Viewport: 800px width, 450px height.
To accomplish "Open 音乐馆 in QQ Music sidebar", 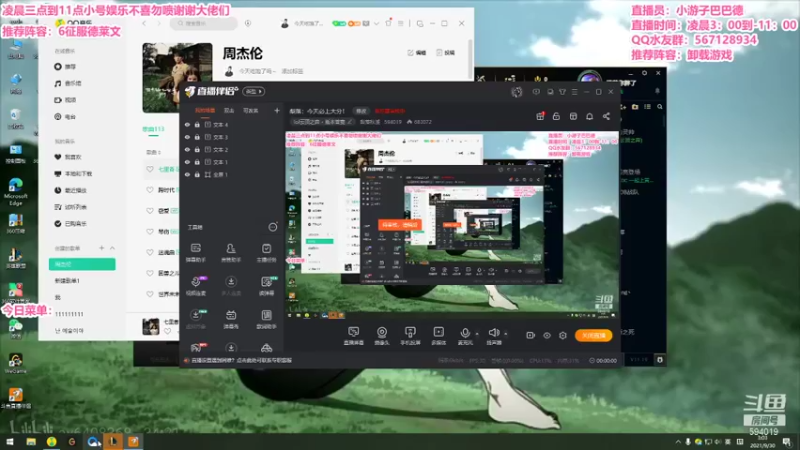I will (x=68, y=83).
